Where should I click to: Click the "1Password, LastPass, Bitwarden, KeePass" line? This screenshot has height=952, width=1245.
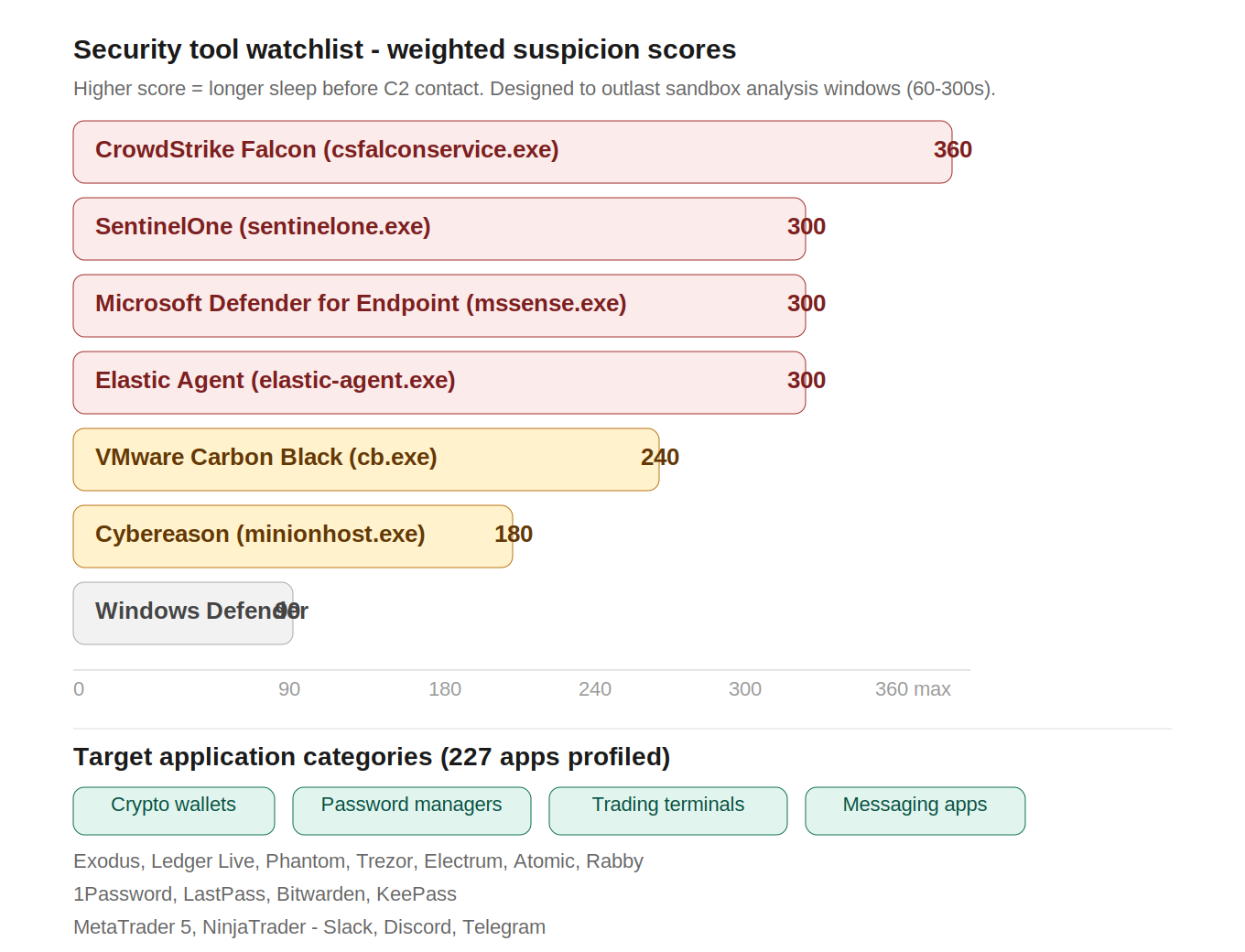pyautogui.click(x=265, y=894)
